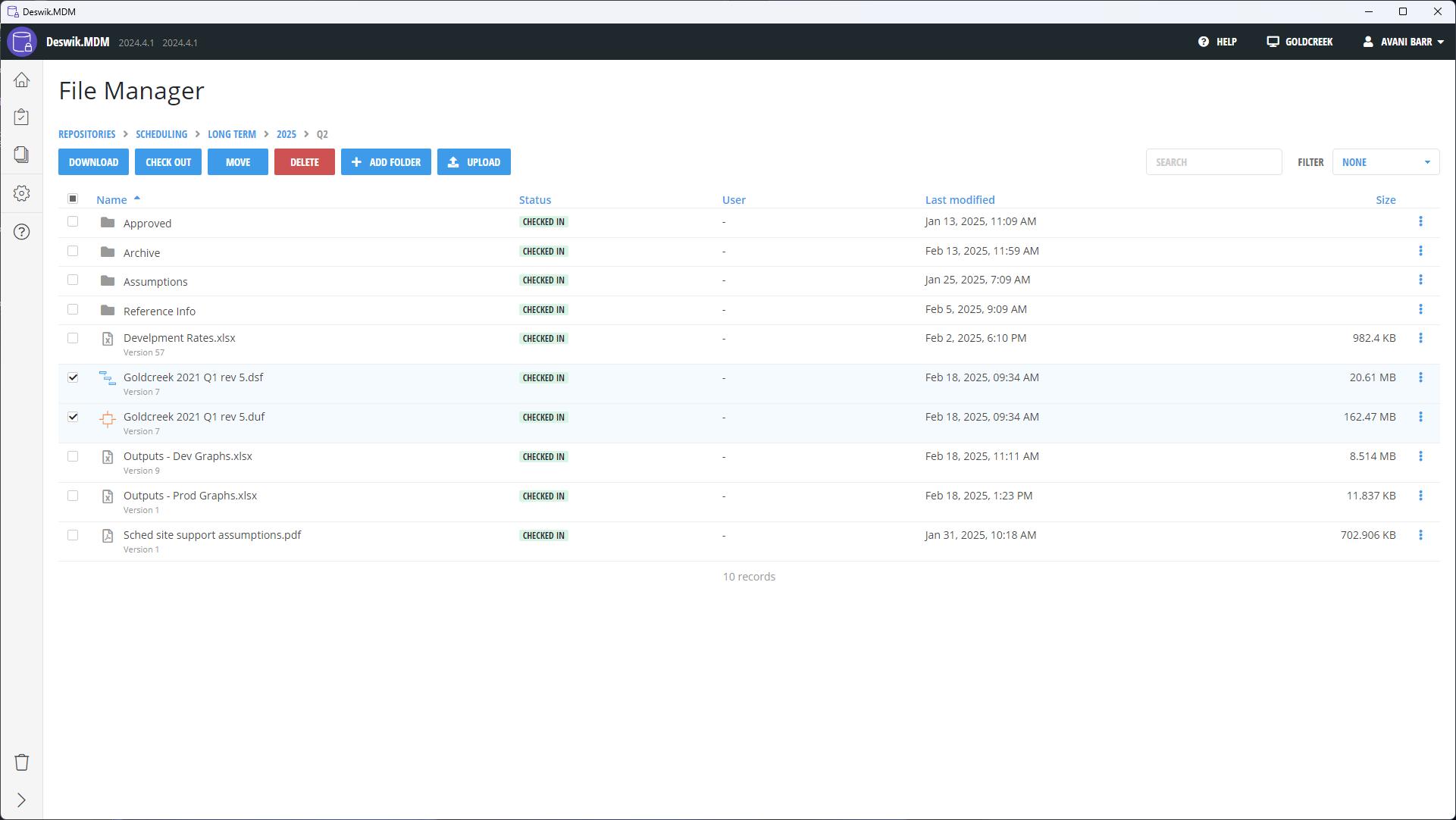Screen dimensions: 1456x820
Task: Open the Tasks clipboard sidebar icon
Action: pyautogui.click(x=21, y=117)
